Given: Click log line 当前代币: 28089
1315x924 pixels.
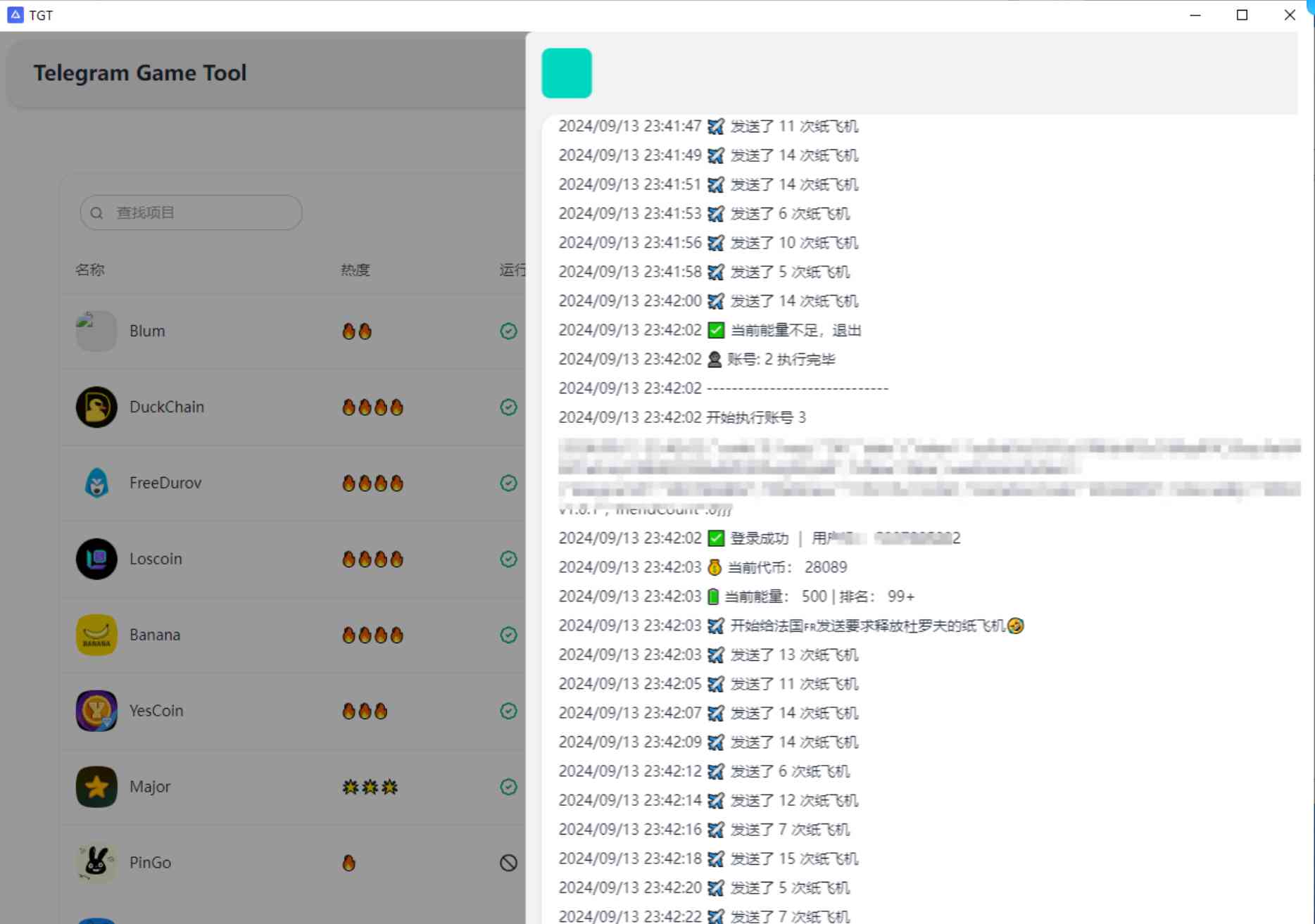Looking at the screenshot, I should point(703,567).
